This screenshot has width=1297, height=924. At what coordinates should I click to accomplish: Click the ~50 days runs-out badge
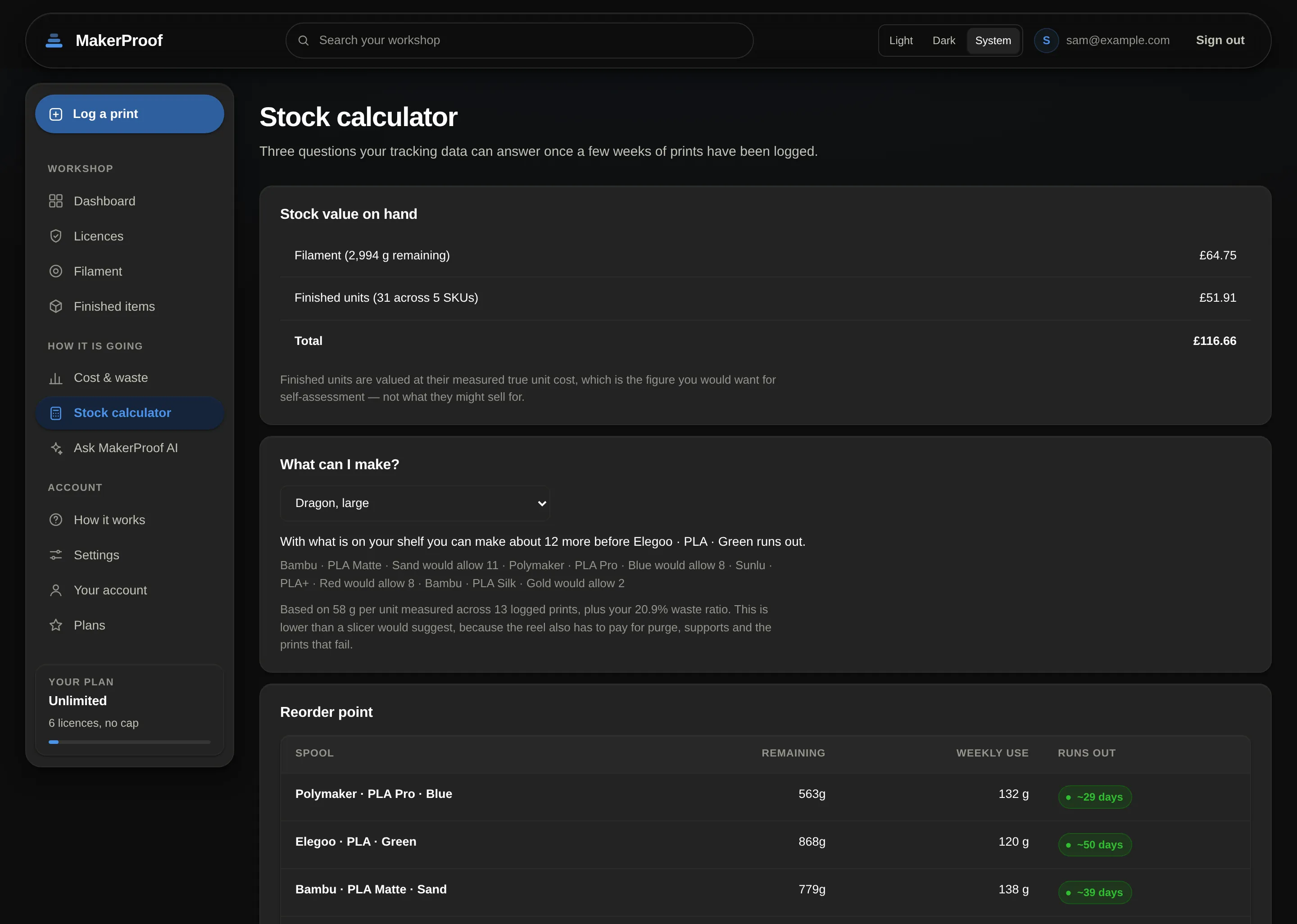(1094, 845)
